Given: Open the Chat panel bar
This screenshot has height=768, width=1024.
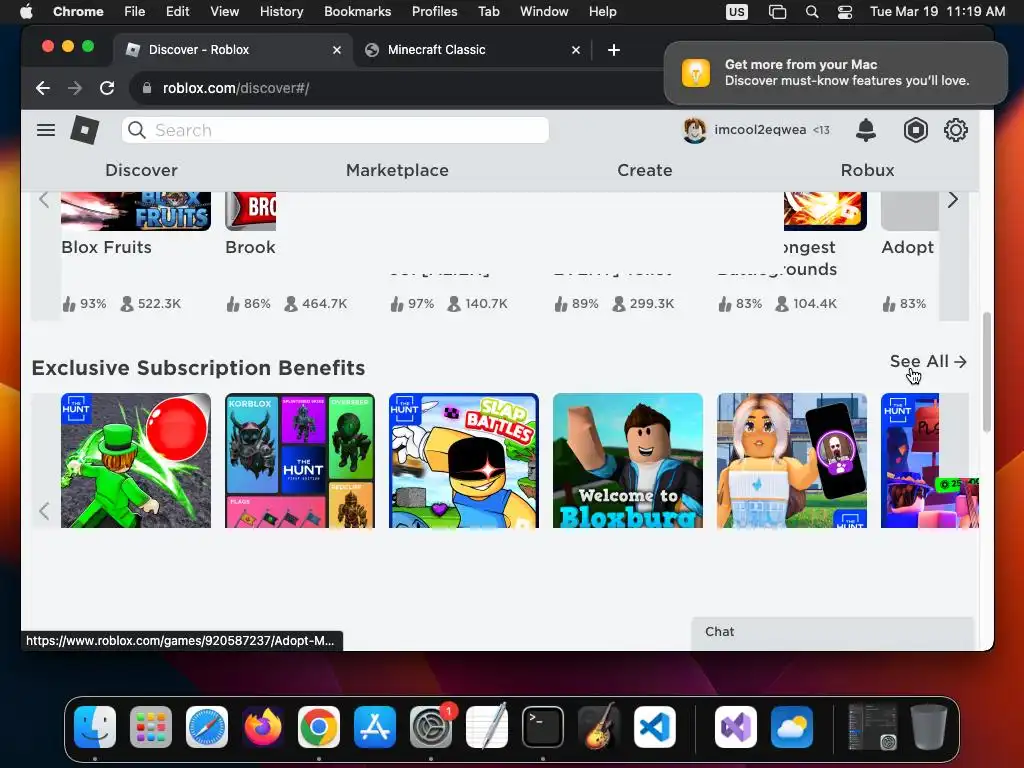Looking at the screenshot, I should [x=832, y=632].
